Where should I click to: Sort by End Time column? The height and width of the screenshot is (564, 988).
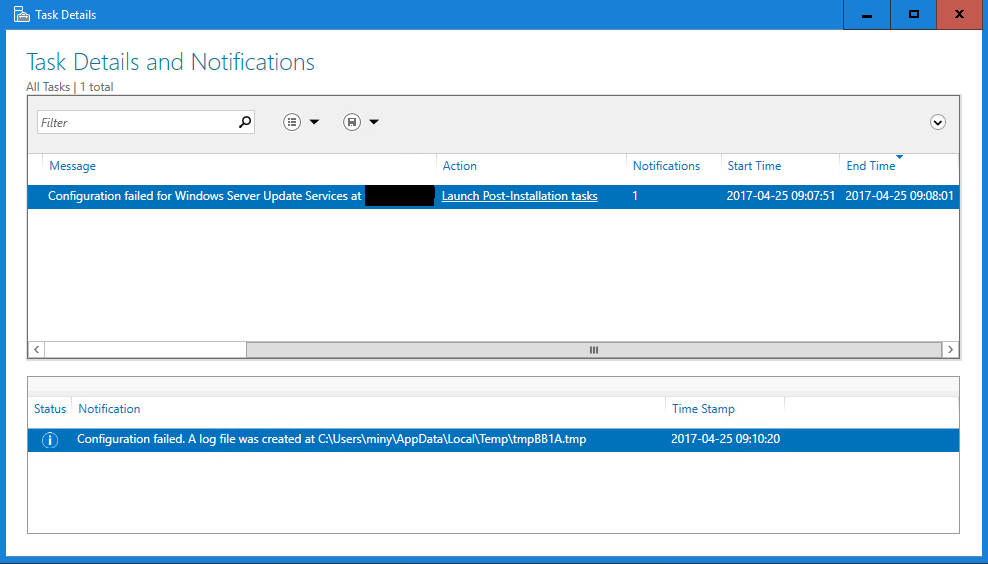(x=871, y=166)
